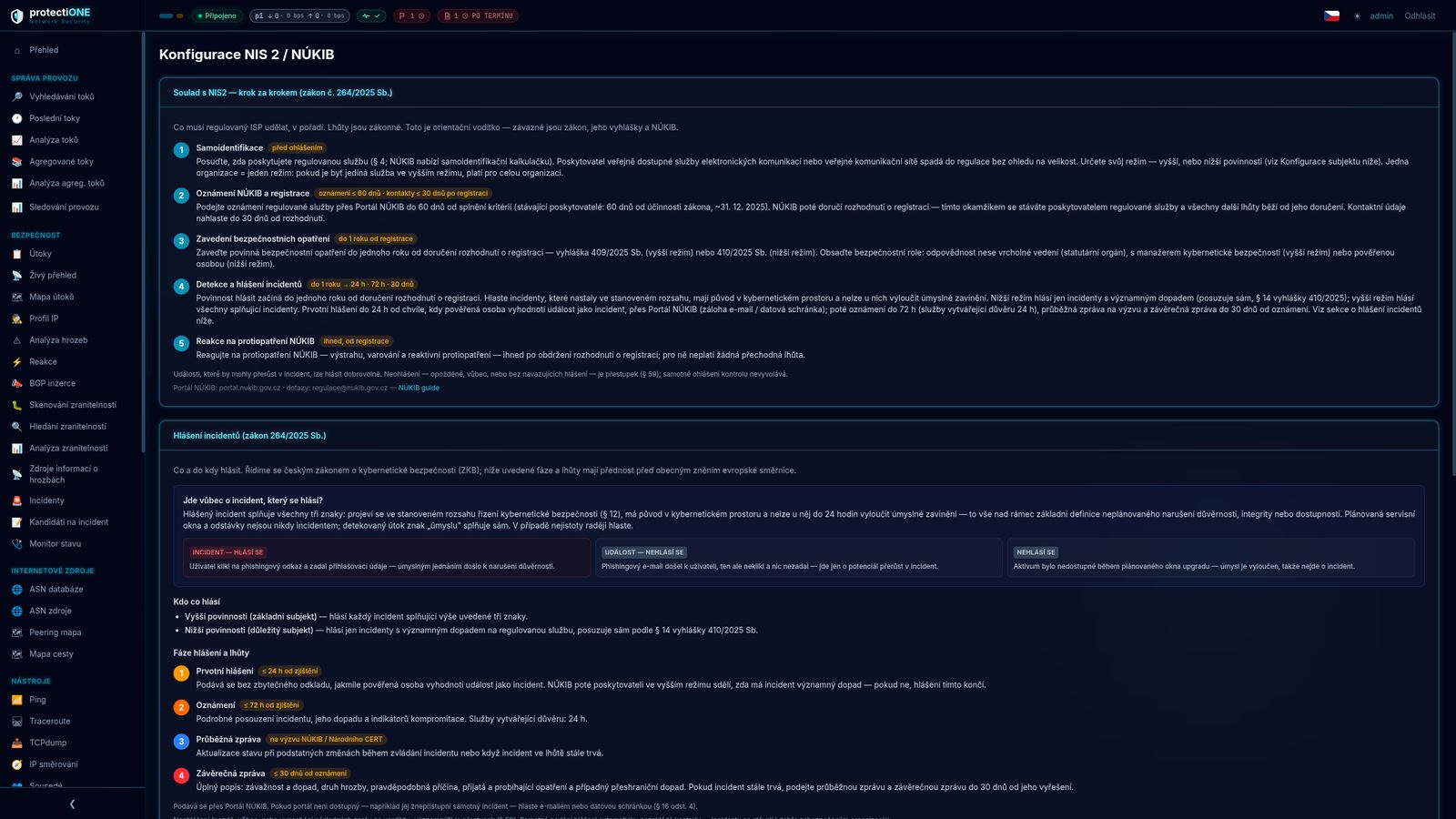Open the Mapa cesty menu item
The height and width of the screenshot is (819, 1456).
pyautogui.click(x=51, y=654)
